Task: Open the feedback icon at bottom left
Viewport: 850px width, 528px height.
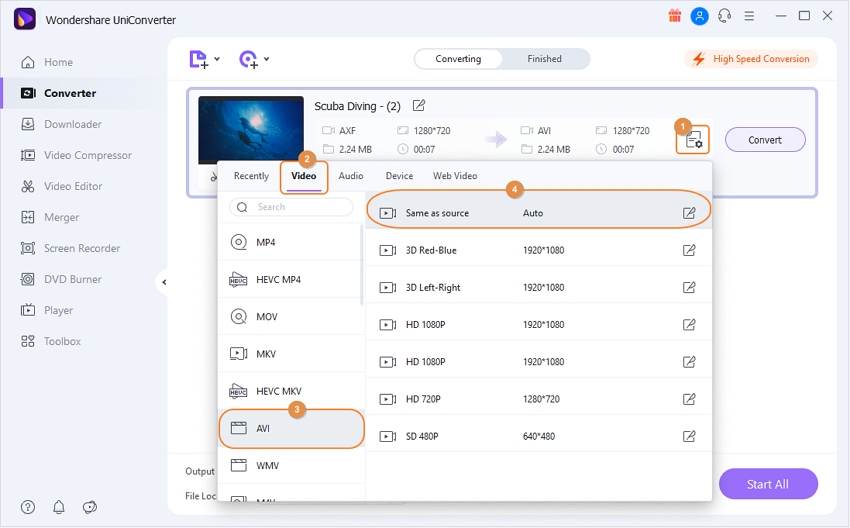Action: (x=89, y=507)
